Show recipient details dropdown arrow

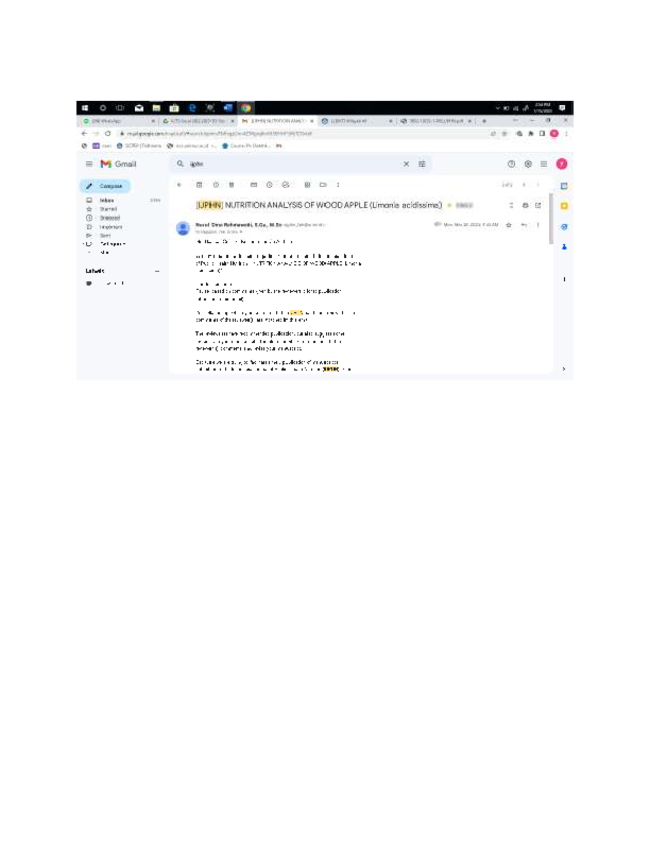click(x=241, y=232)
